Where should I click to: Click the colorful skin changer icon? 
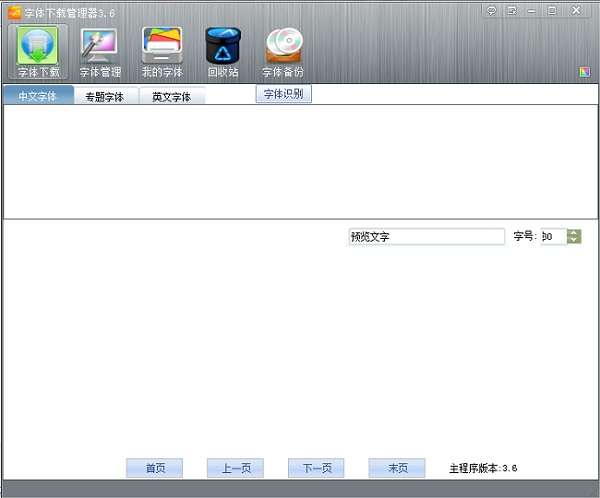click(x=584, y=72)
